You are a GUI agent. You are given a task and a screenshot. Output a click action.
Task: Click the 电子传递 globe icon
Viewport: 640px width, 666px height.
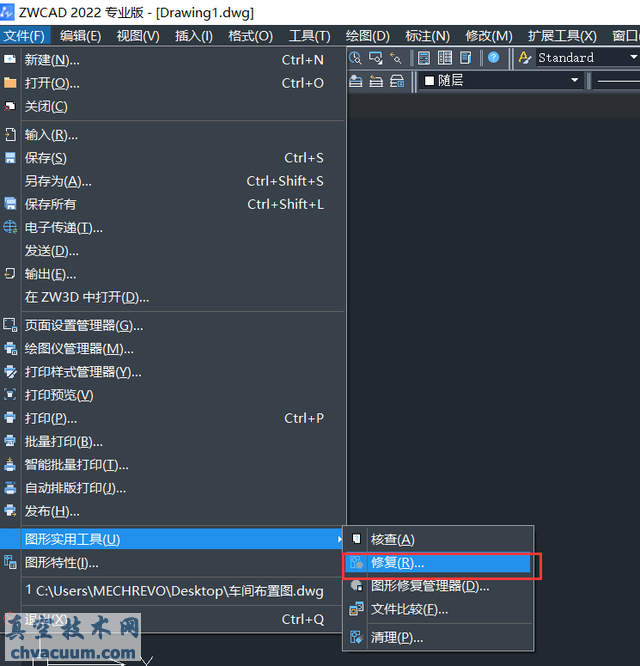[x=10, y=227]
